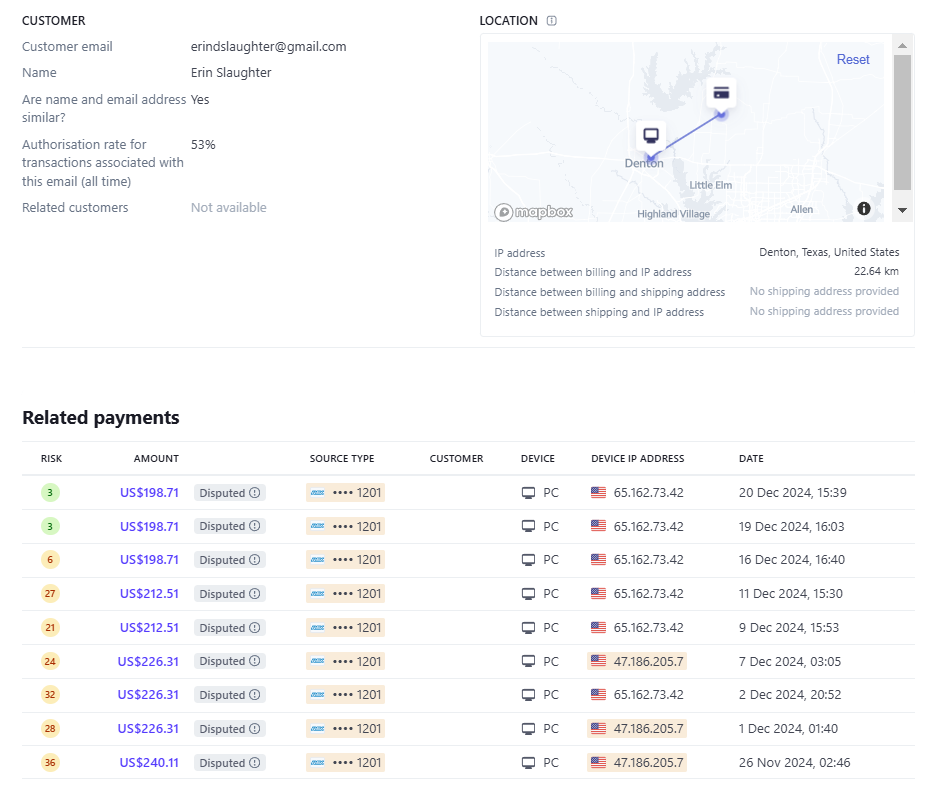Reset the location map view
The width and height of the screenshot is (939, 802).
click(853, 59)
